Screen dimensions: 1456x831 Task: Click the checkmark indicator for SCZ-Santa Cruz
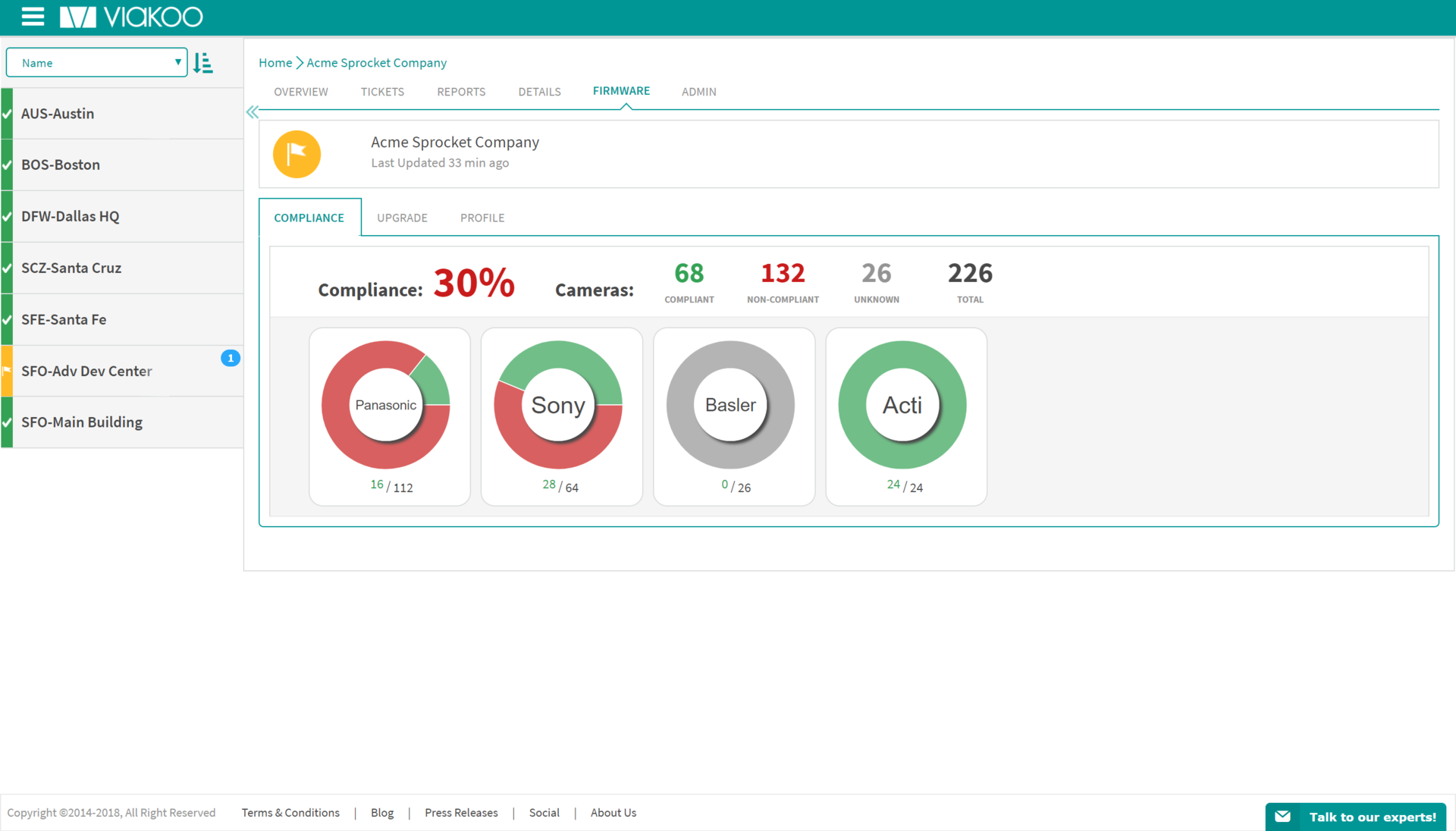click(x=6, y=268)
